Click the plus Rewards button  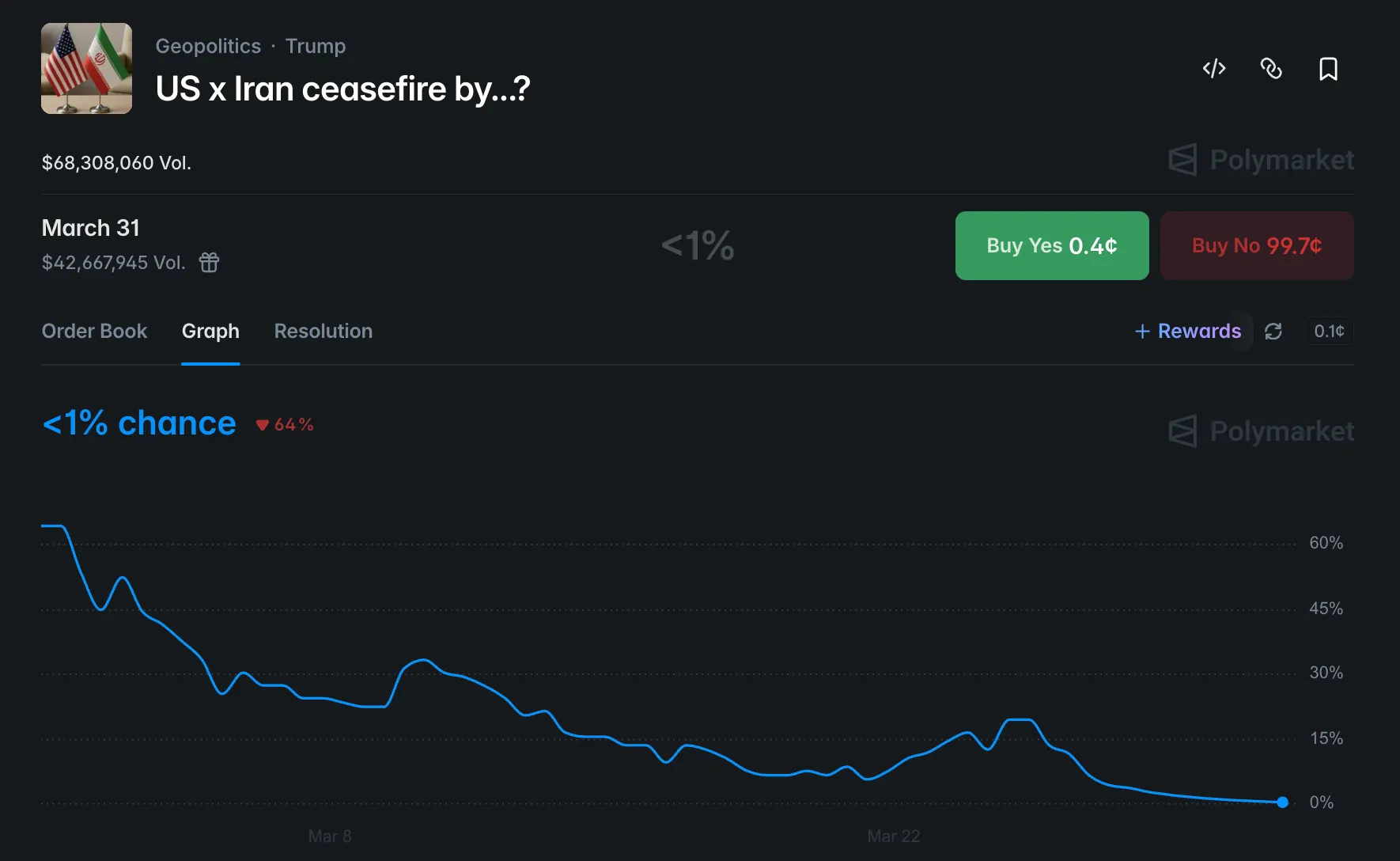pyautogui.click(x=1188, y=332)
